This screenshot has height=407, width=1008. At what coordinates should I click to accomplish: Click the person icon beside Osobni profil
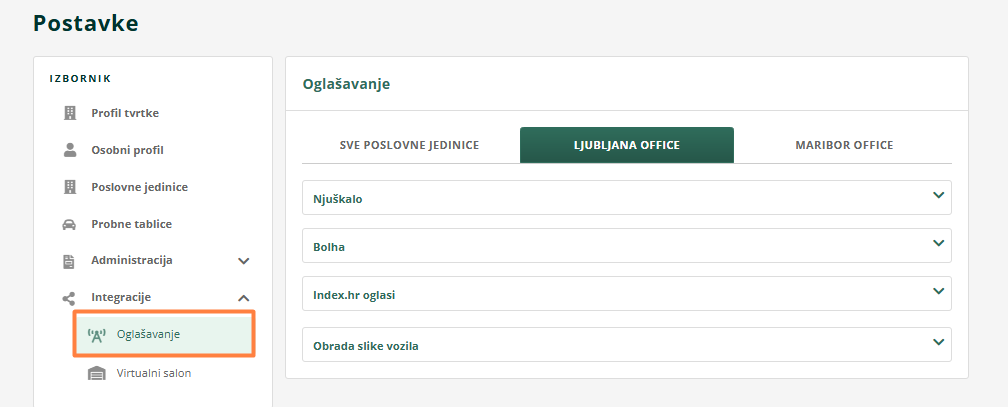[x=70, y=150]
